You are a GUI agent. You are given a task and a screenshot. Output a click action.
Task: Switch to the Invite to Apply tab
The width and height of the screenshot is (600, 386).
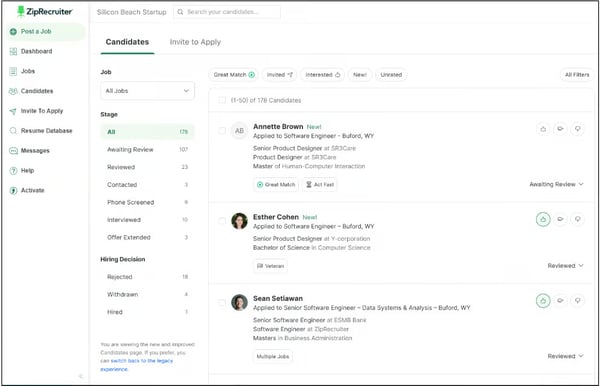click(195, 42)
